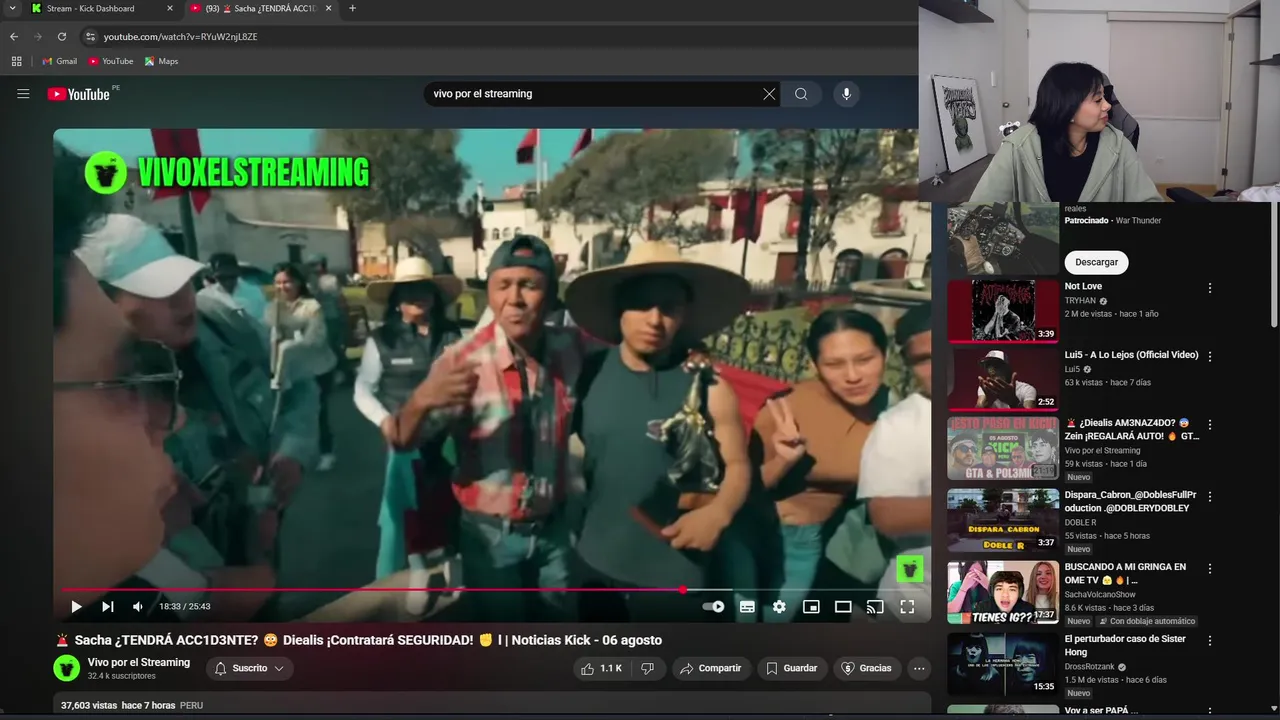Like the video (1.1 K)
The image size is (1280, 720).
pos(601,668)
